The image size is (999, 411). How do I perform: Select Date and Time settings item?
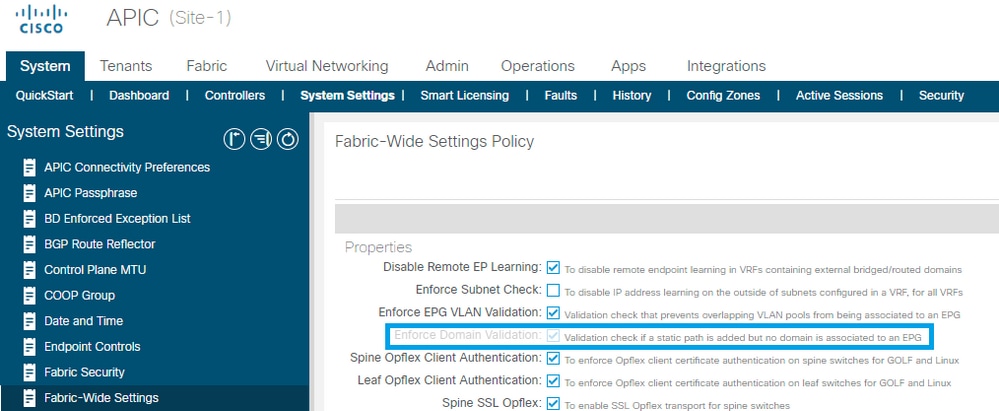(83, 321)
